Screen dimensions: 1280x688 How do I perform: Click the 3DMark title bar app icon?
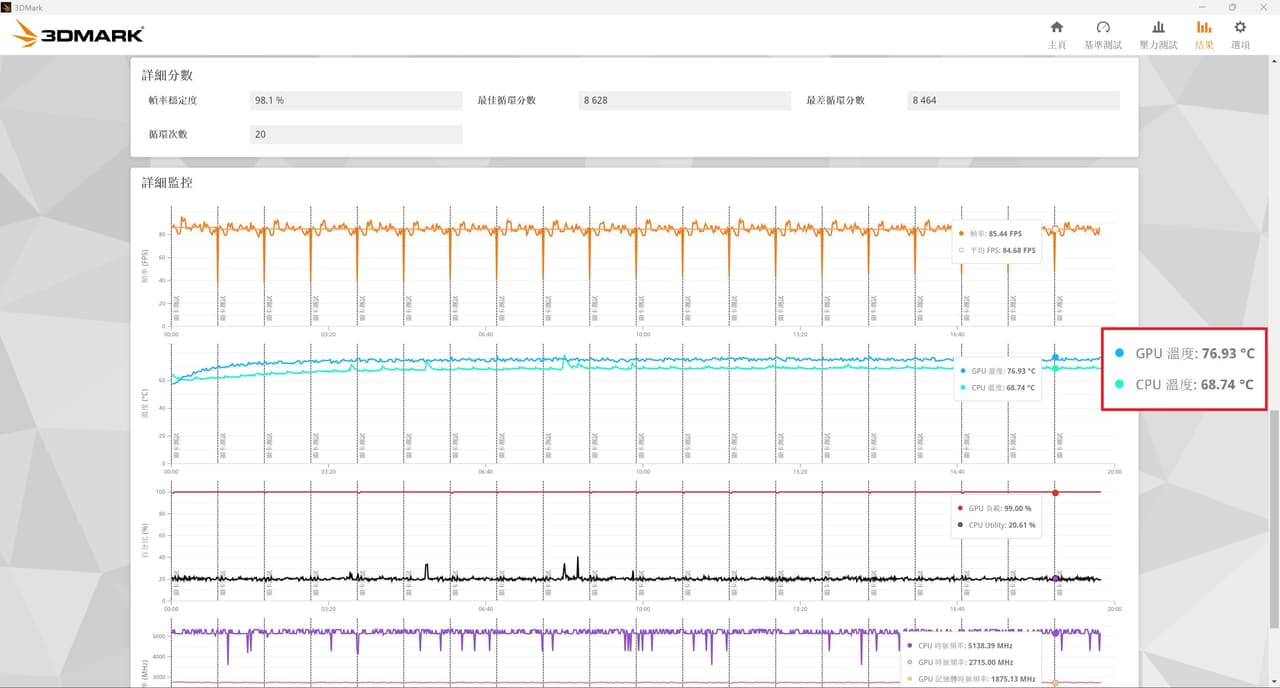click(x=6, y=6)
